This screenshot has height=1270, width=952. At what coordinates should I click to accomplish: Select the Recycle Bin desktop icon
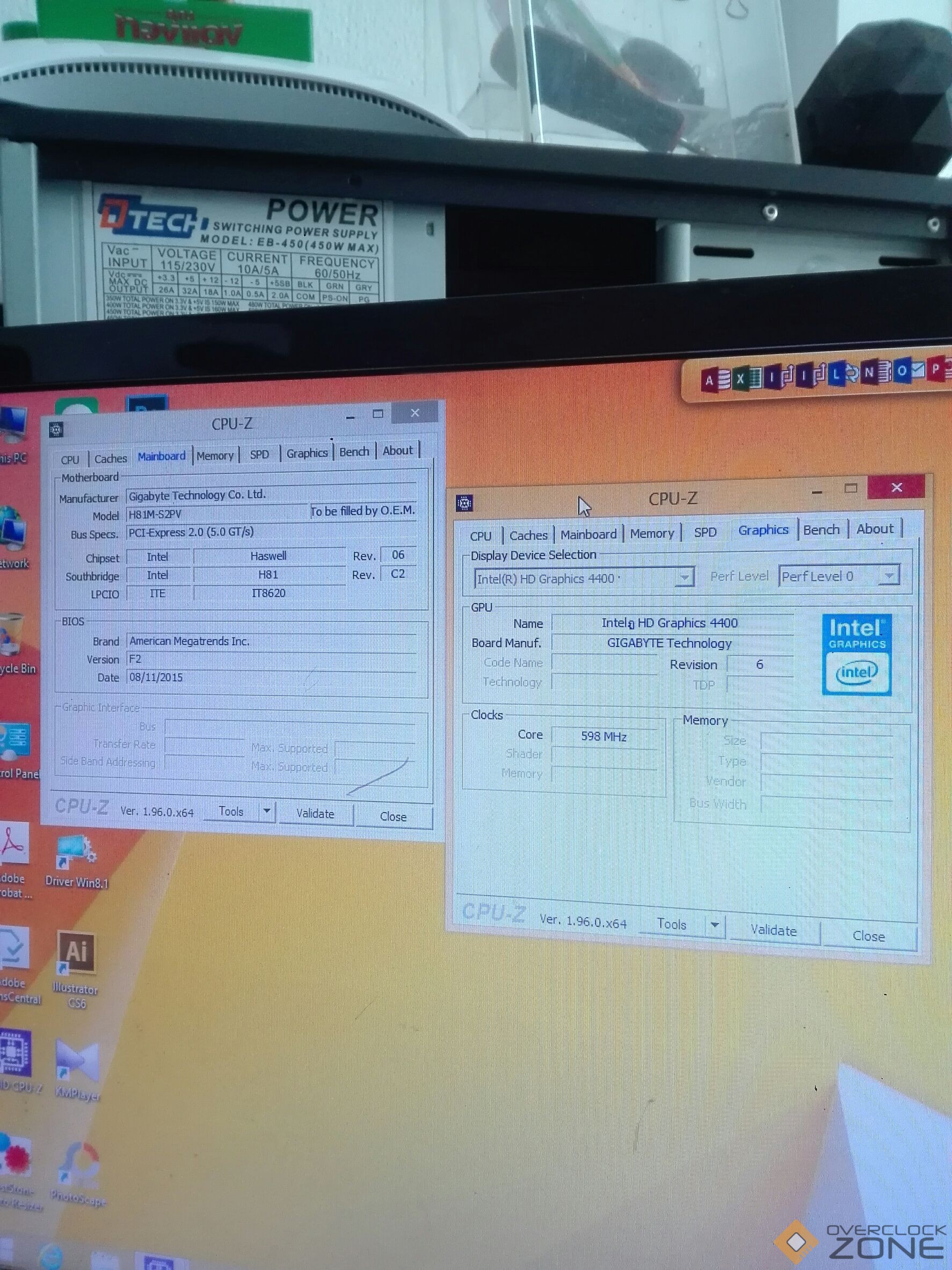pos(16,643)
